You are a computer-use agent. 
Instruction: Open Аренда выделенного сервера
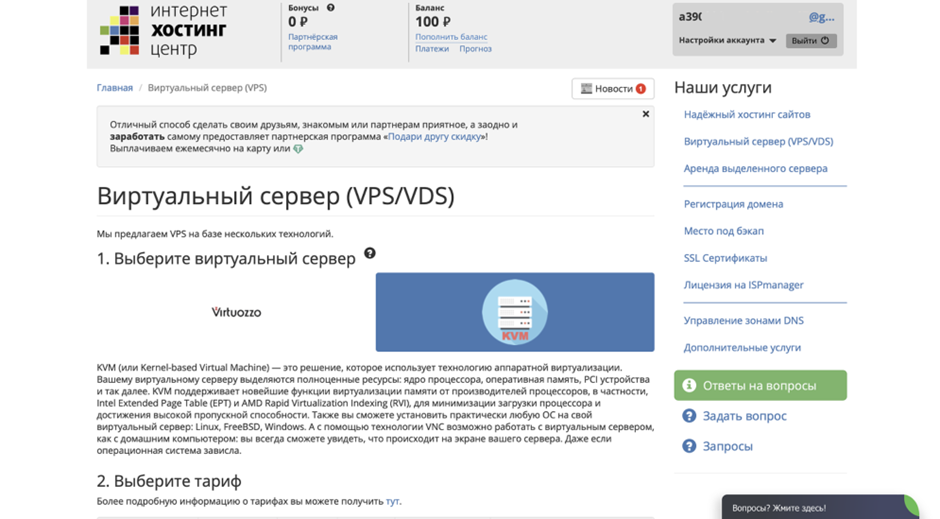(x=755, y=168)
